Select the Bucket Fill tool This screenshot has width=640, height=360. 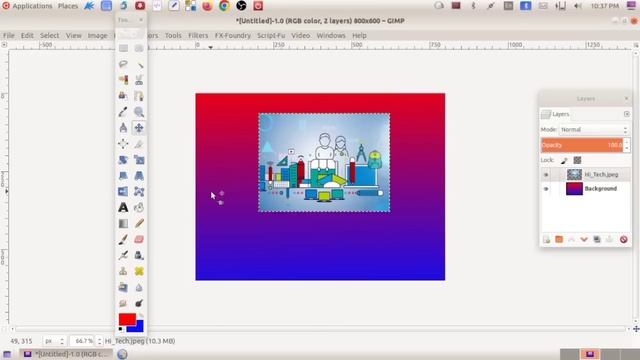[139, 207]
